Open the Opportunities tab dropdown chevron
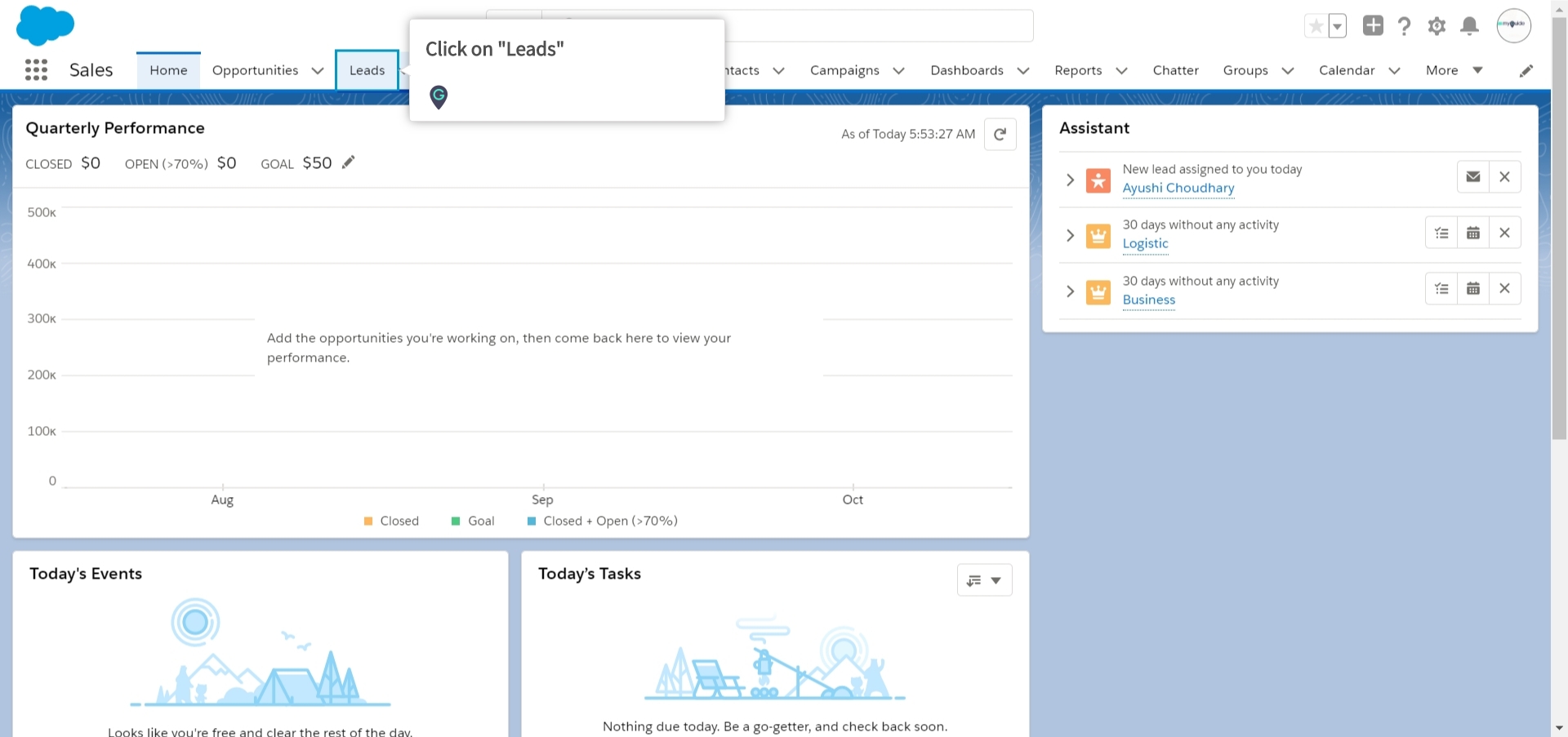The height and width of the screenshot is (737, 1568). pos(318,71)
